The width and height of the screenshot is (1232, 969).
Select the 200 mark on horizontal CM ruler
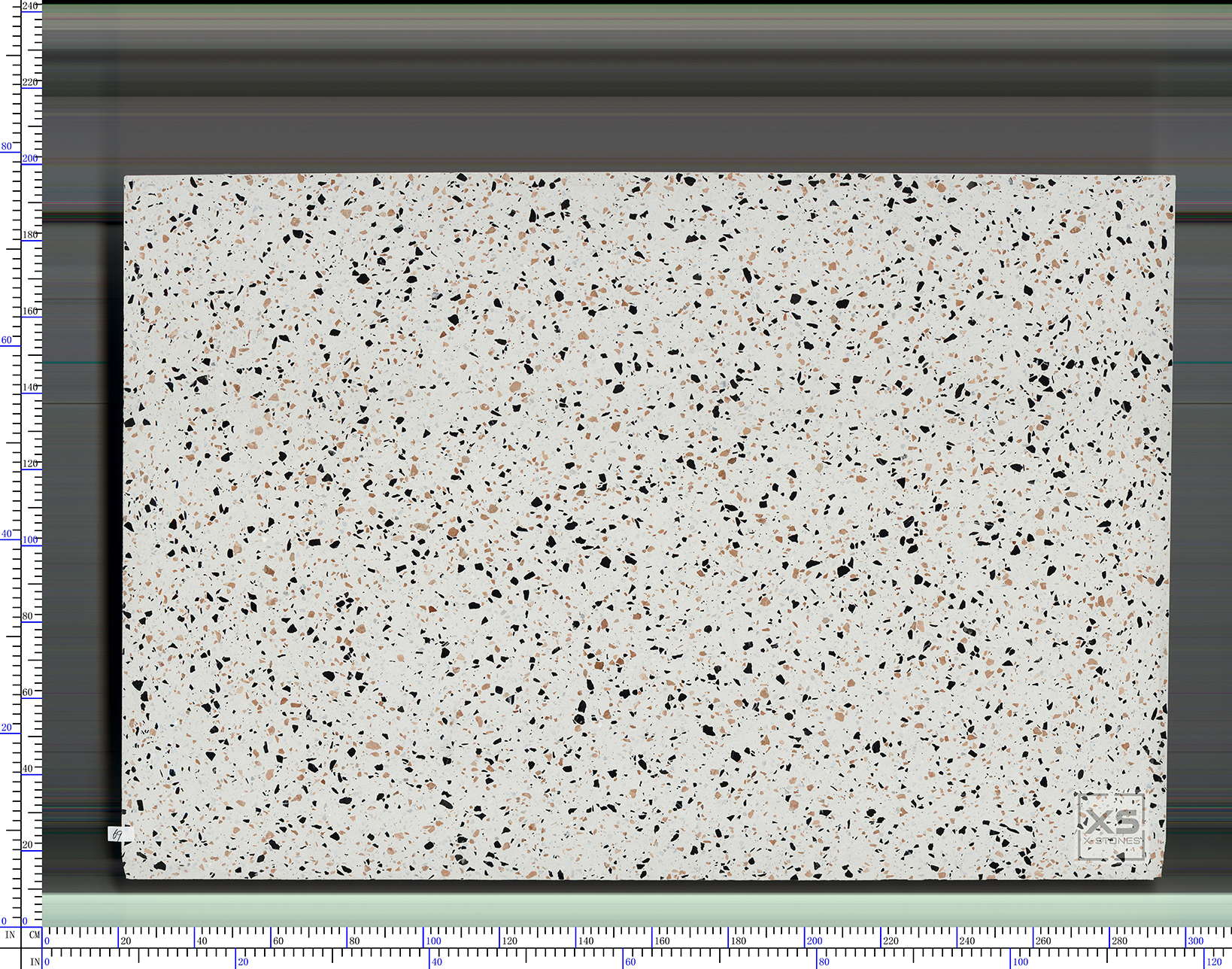[814, 940]
